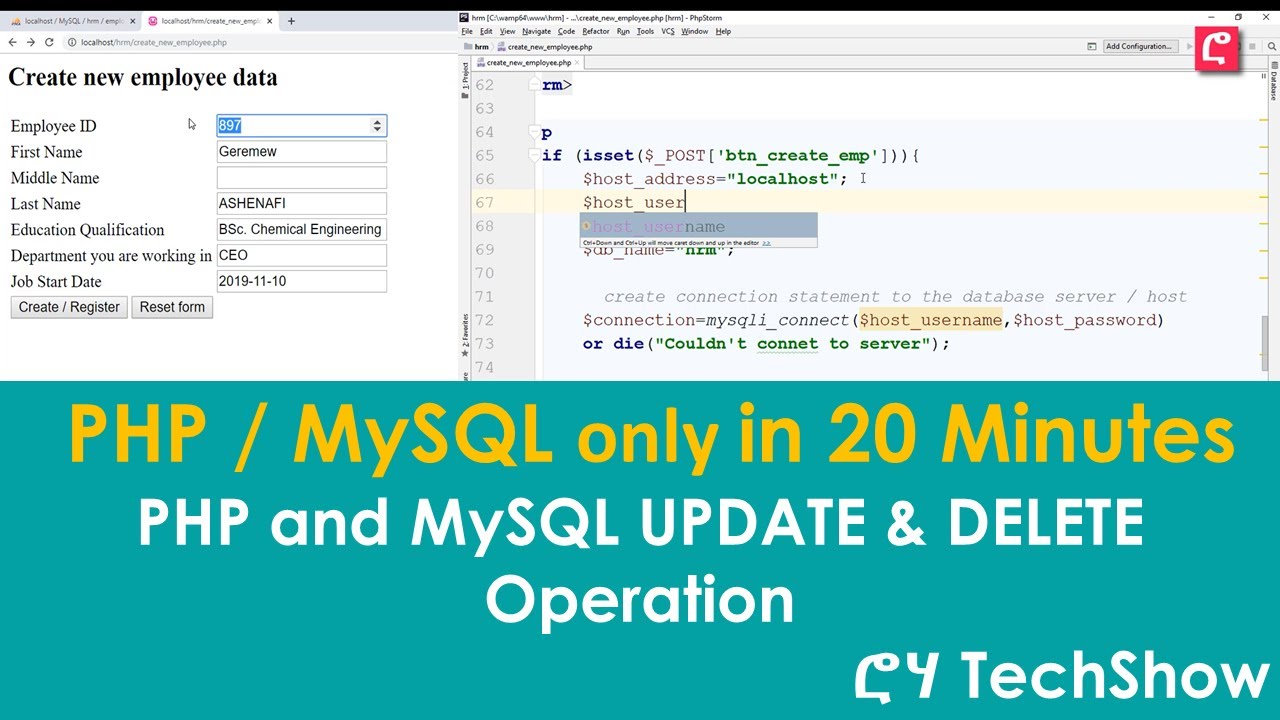Click the Create / Register button
Image resolution: width=1280 pixels, height=720 pixels.
click(69, 307)
